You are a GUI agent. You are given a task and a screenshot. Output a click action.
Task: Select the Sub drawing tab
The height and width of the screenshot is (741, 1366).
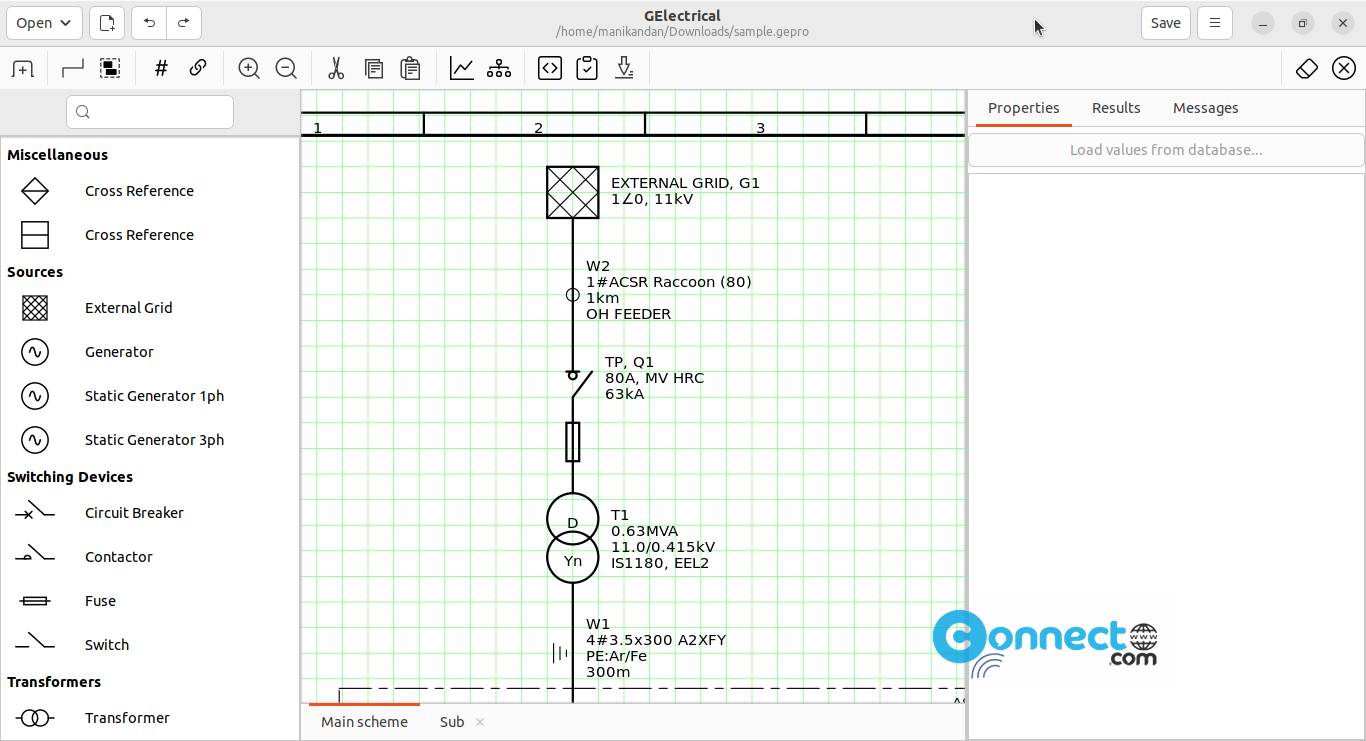click(x=452, y=722)
